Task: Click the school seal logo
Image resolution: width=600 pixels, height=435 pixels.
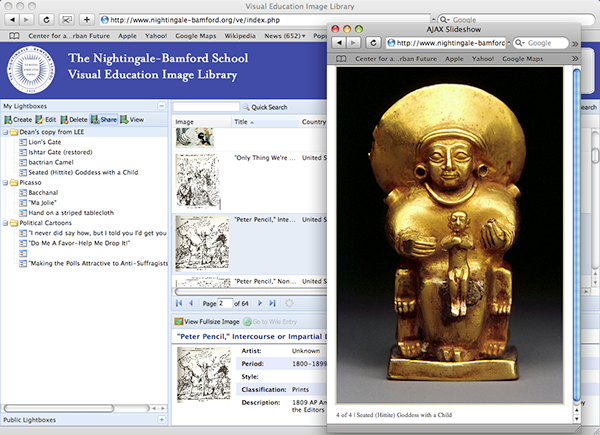Action: (x=31, y=70)
